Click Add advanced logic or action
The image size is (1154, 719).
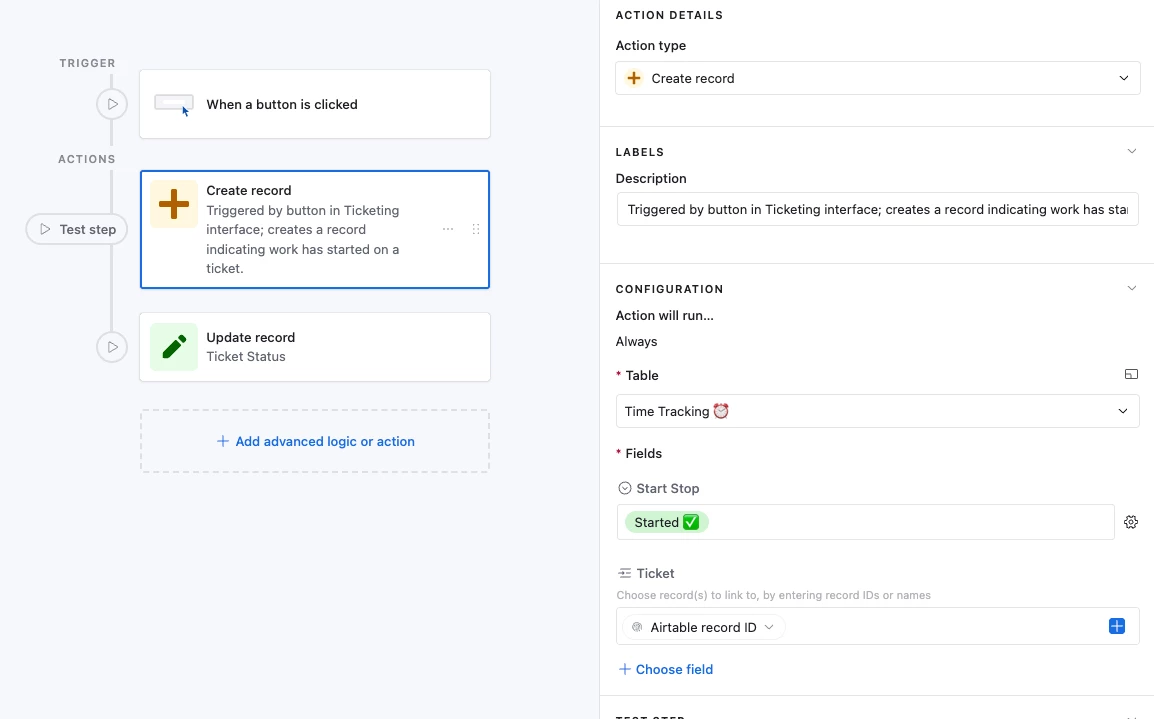click(x=315, y=441)
